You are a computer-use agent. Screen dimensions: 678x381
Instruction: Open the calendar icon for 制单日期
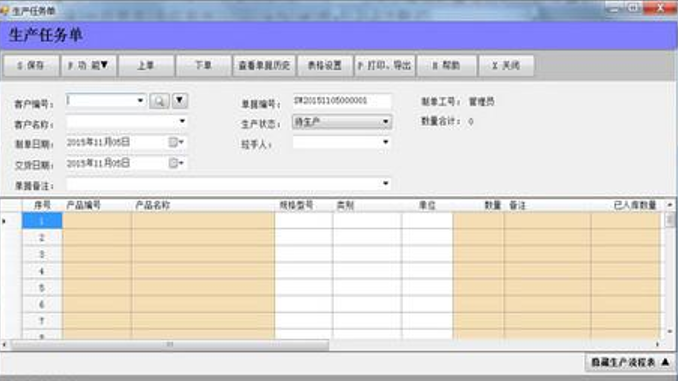tap(173, 142)
